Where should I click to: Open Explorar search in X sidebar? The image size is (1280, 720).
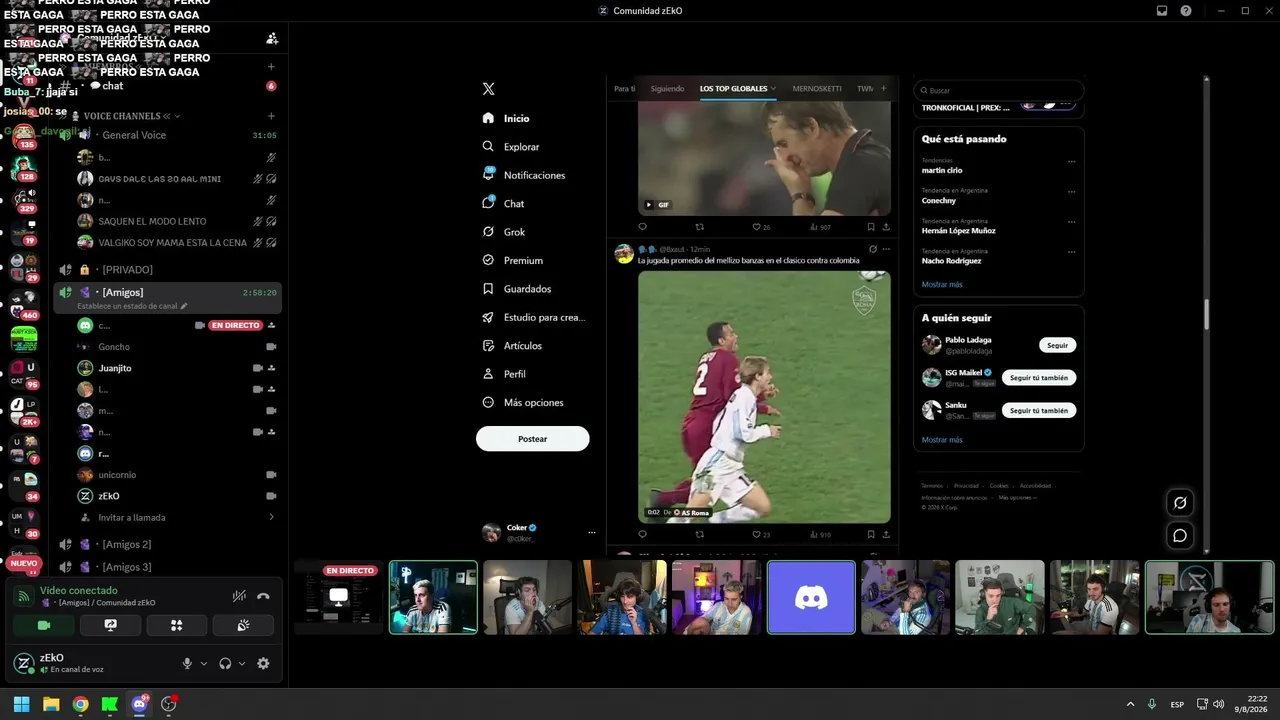pyautogui.click(x=511, y=147)
